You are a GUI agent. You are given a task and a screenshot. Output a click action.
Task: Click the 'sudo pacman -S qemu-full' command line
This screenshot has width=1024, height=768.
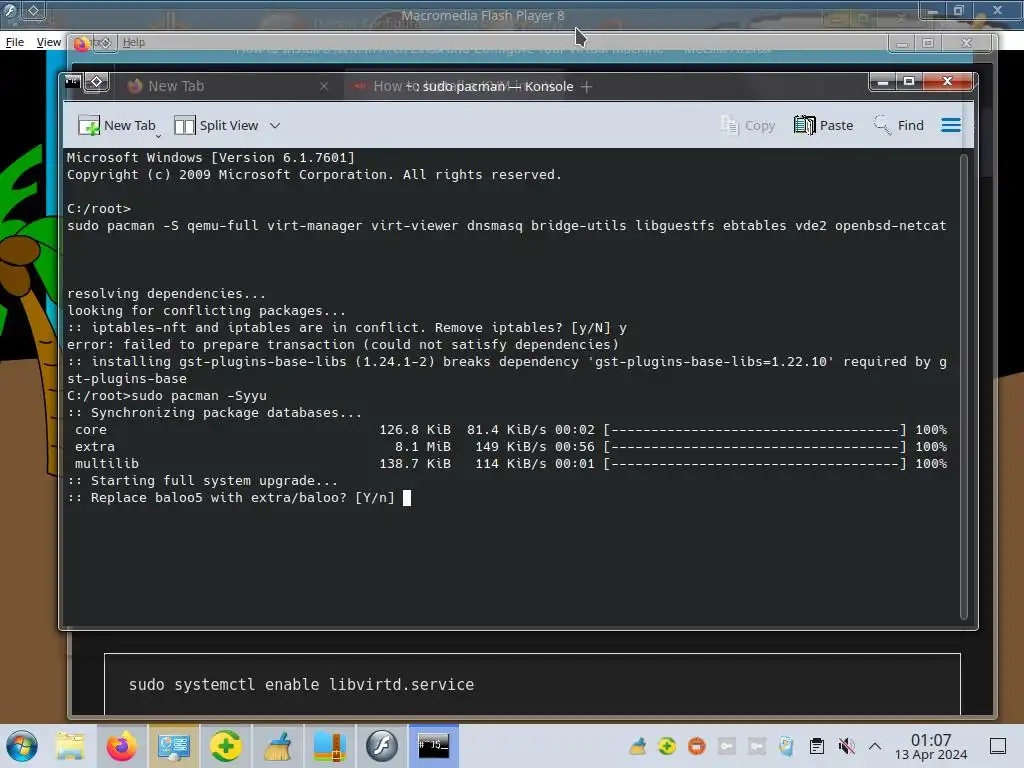click(x=506, y=225)
